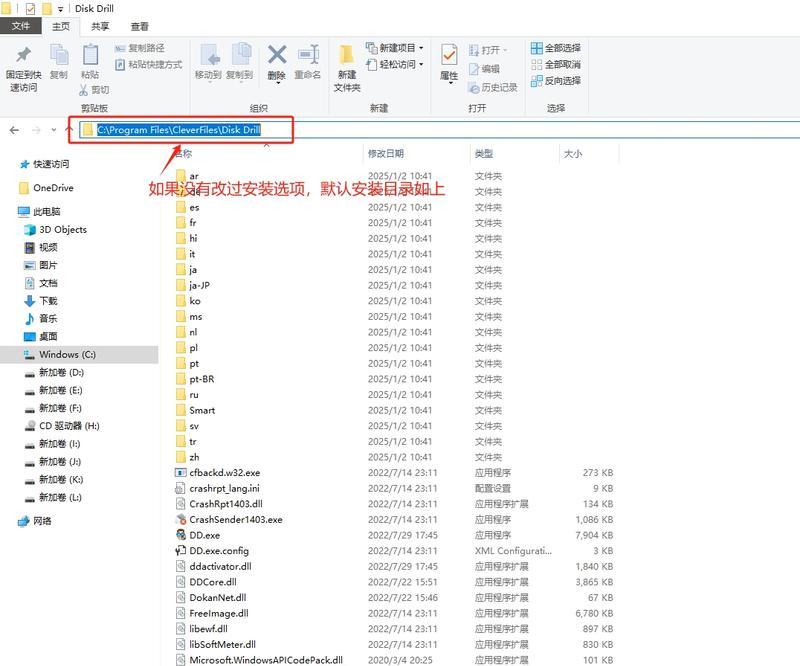Click the Forward navigation arrow
The image size is (800, 666).
[36, 130]
